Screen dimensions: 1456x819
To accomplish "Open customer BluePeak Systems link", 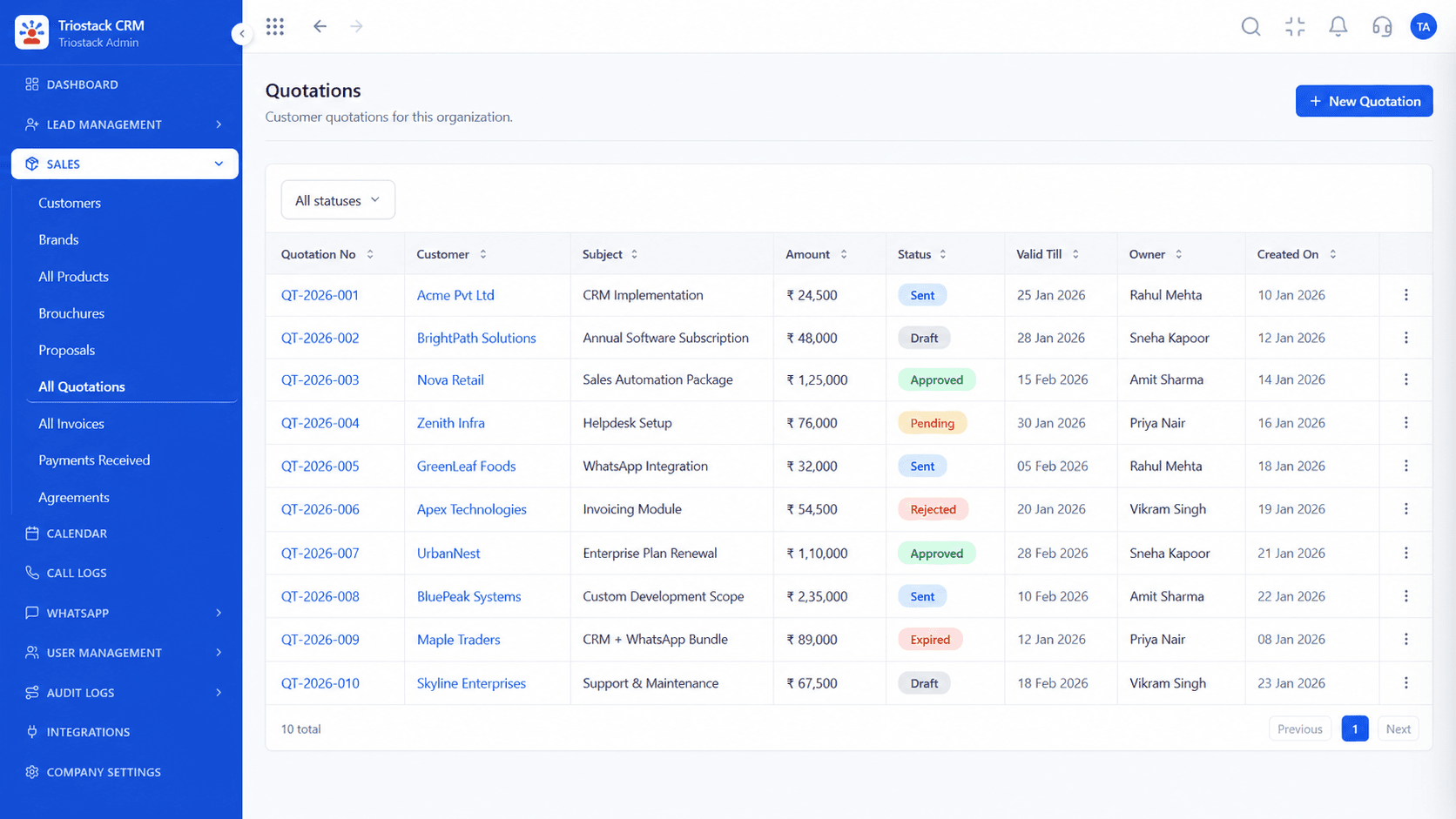I will tap(468, 596).
